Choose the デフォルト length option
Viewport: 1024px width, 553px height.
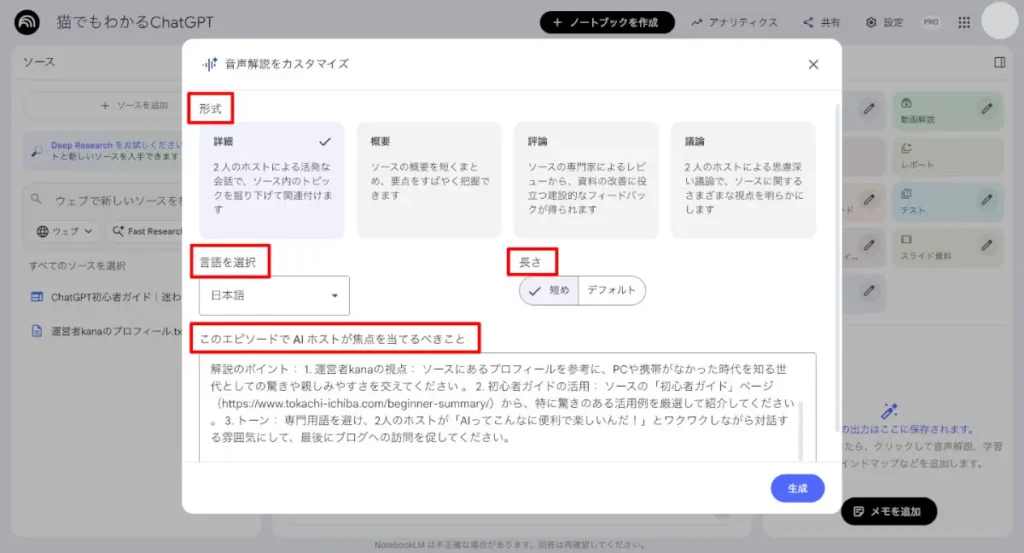[611, 291]
